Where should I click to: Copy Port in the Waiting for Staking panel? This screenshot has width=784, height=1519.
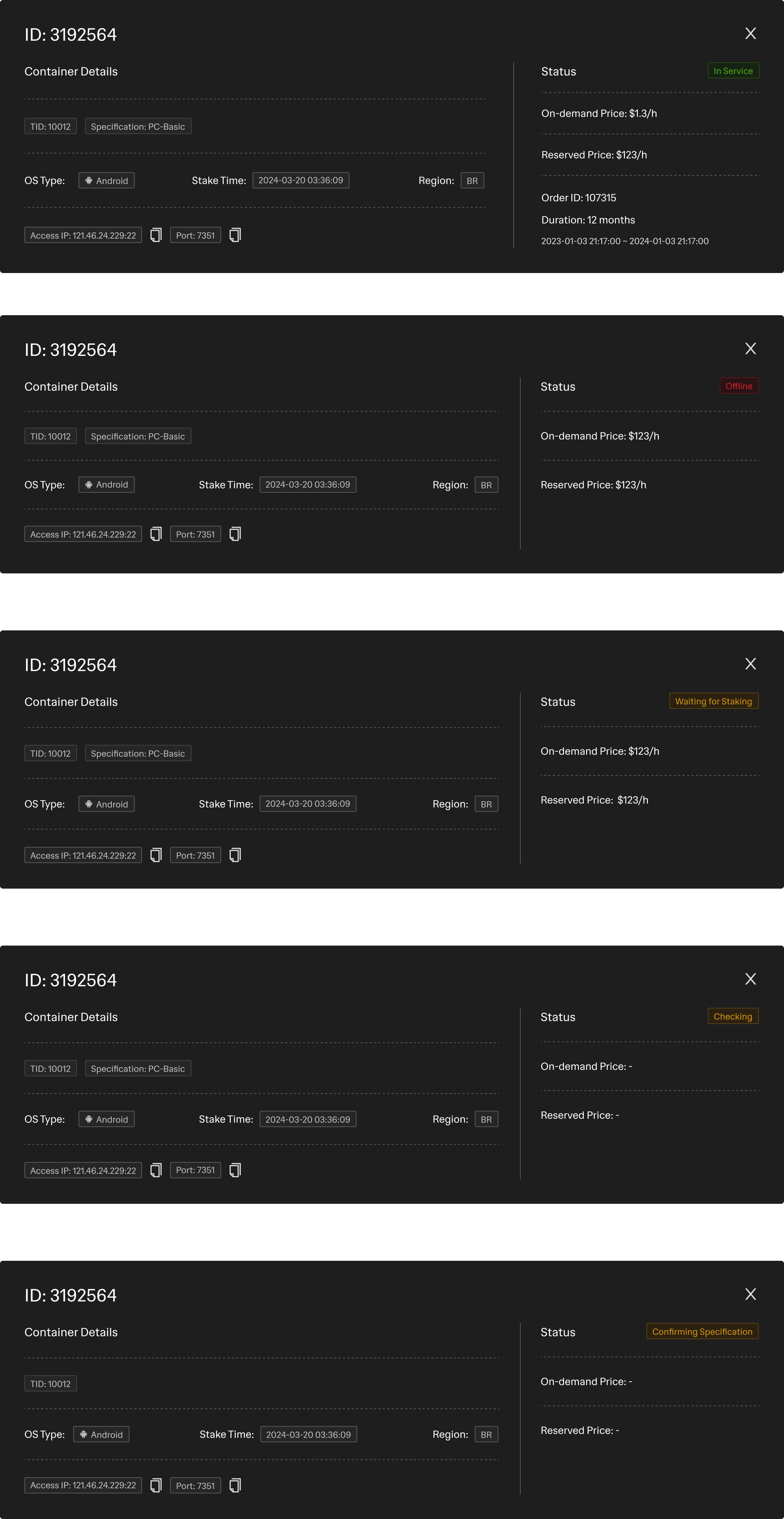coord(234,855)
